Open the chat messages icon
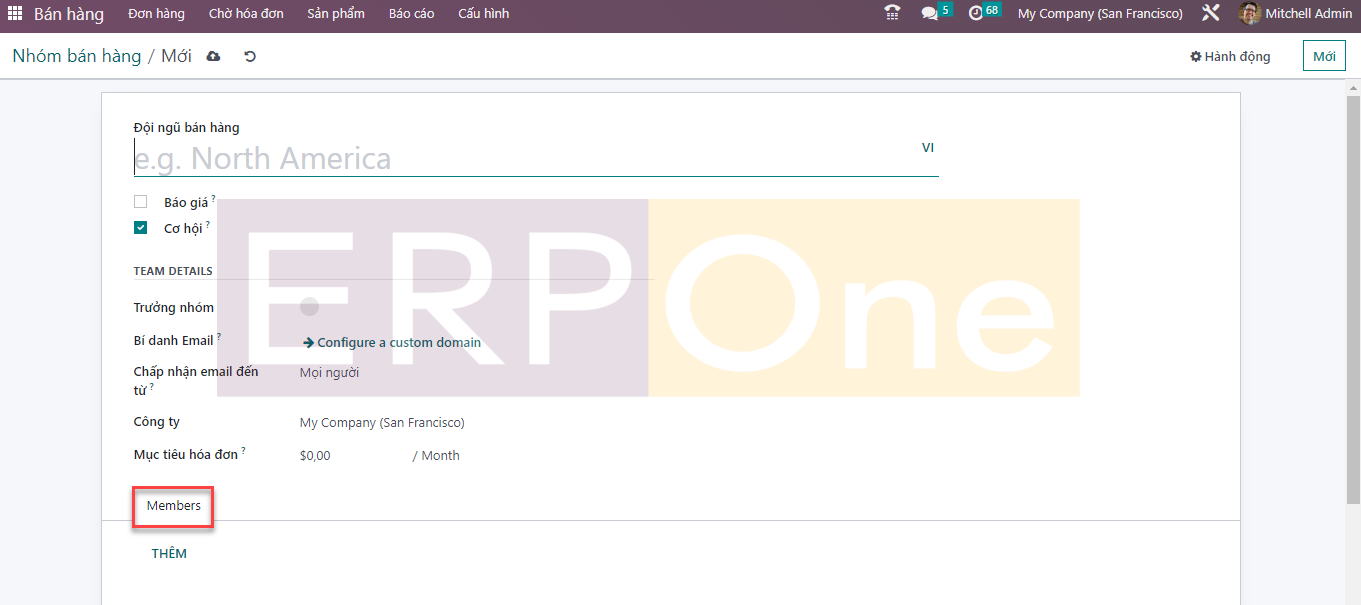Image resolution: width=1361 pixels, height=605 pixels. 930,14
